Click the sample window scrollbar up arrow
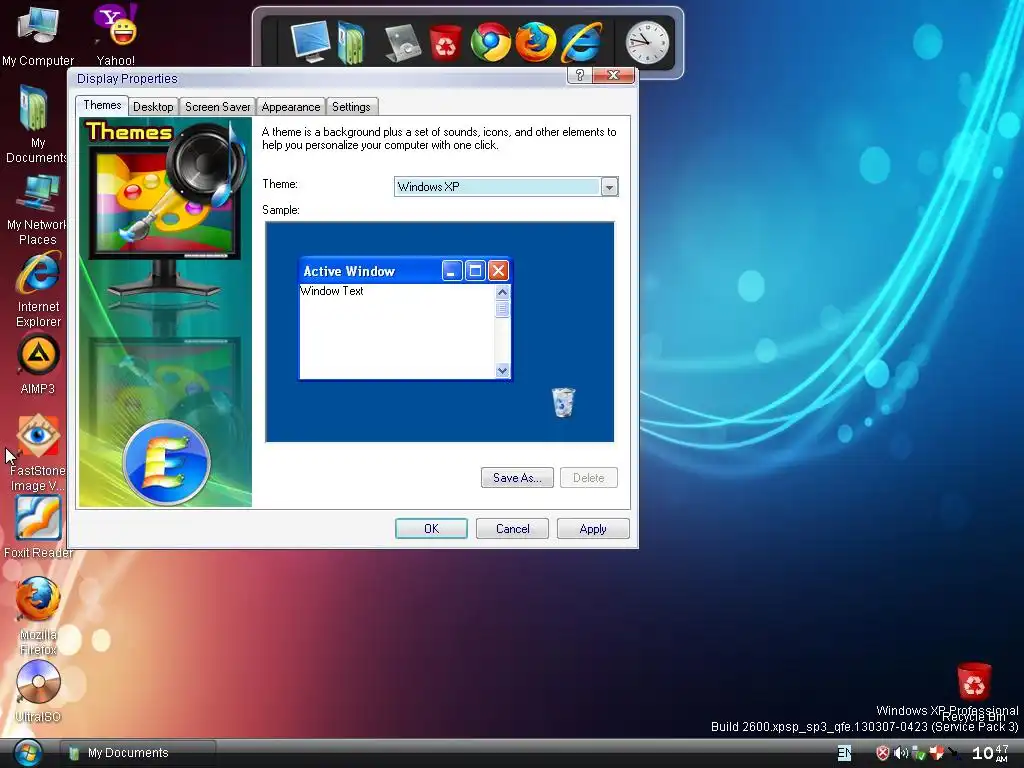 click(502, 292)
